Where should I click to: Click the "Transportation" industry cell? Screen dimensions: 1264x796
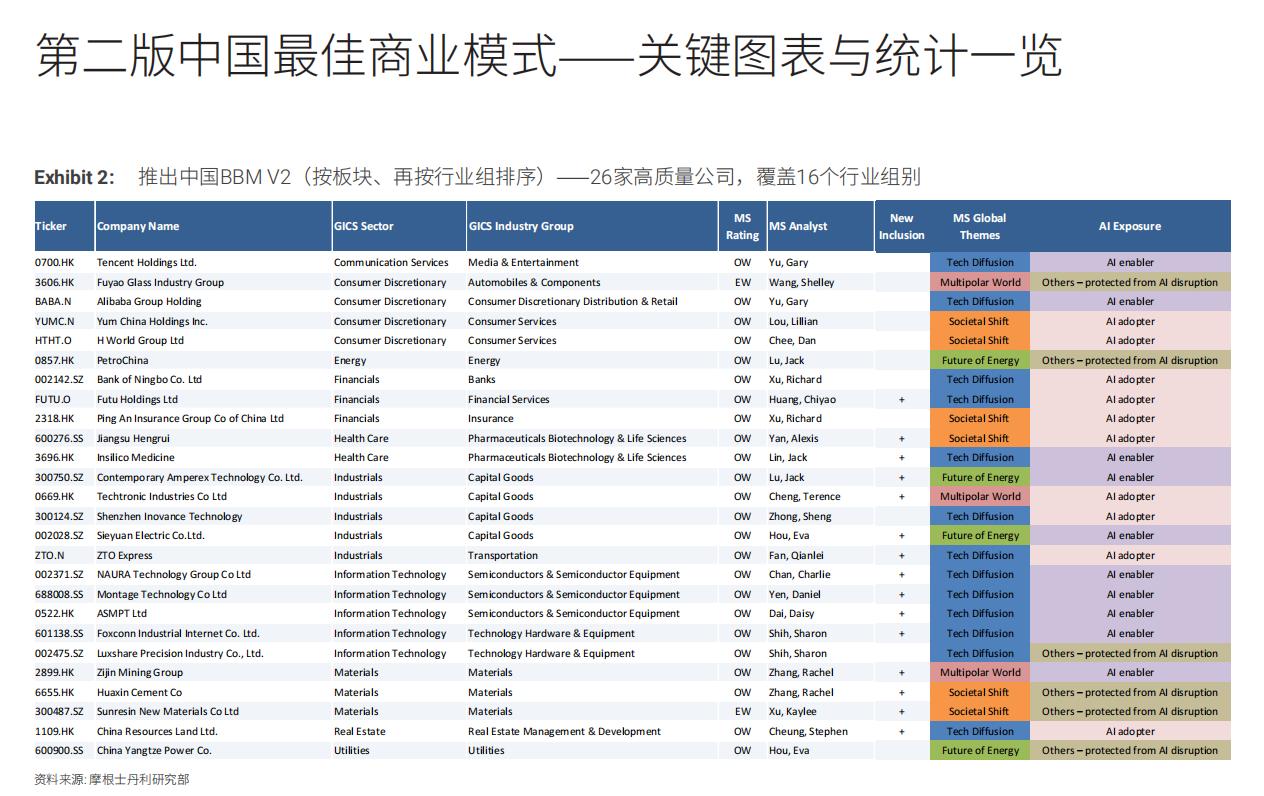(x=503, y=555)
